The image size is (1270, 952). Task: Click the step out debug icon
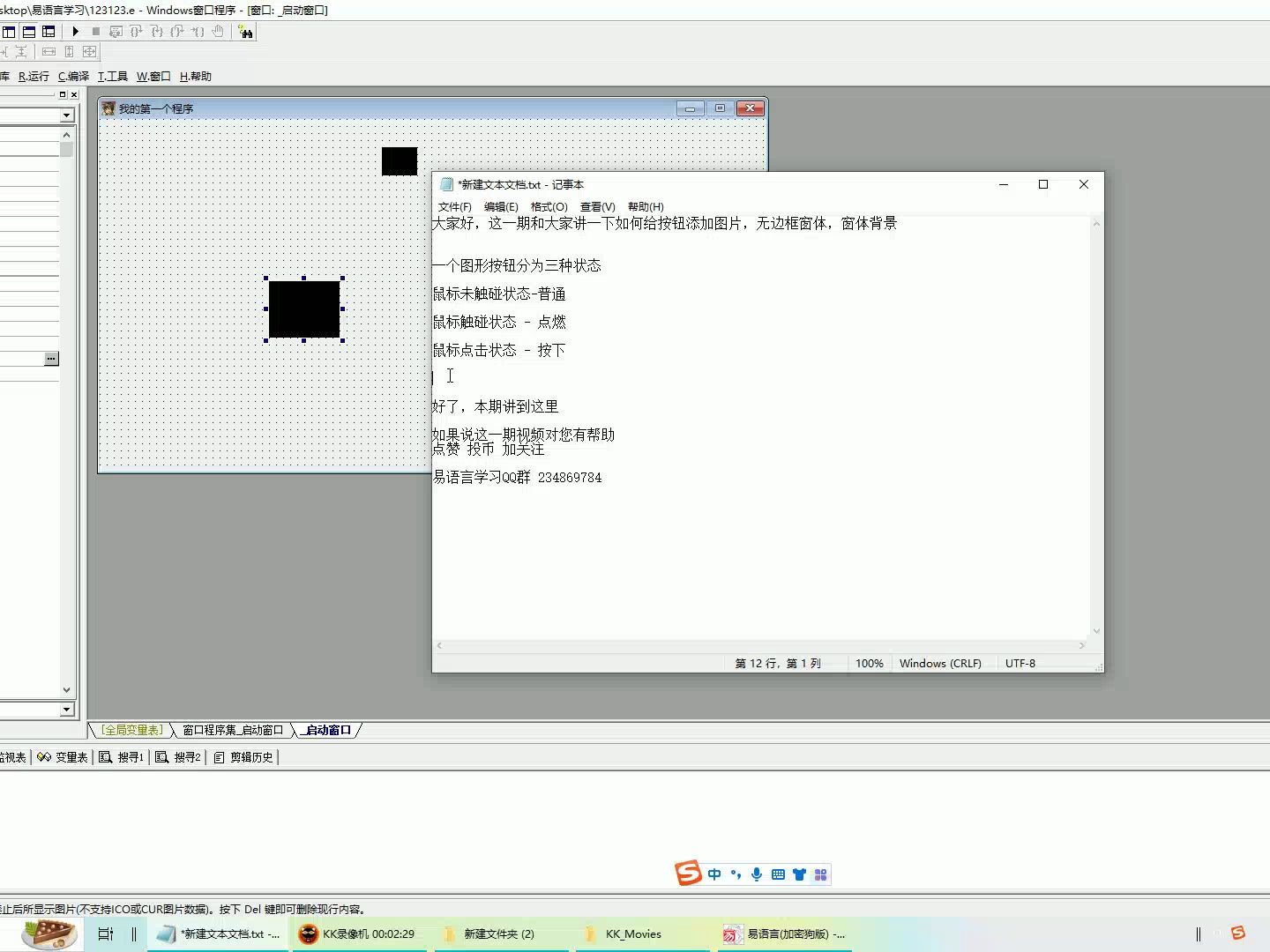tap(177, 32)
